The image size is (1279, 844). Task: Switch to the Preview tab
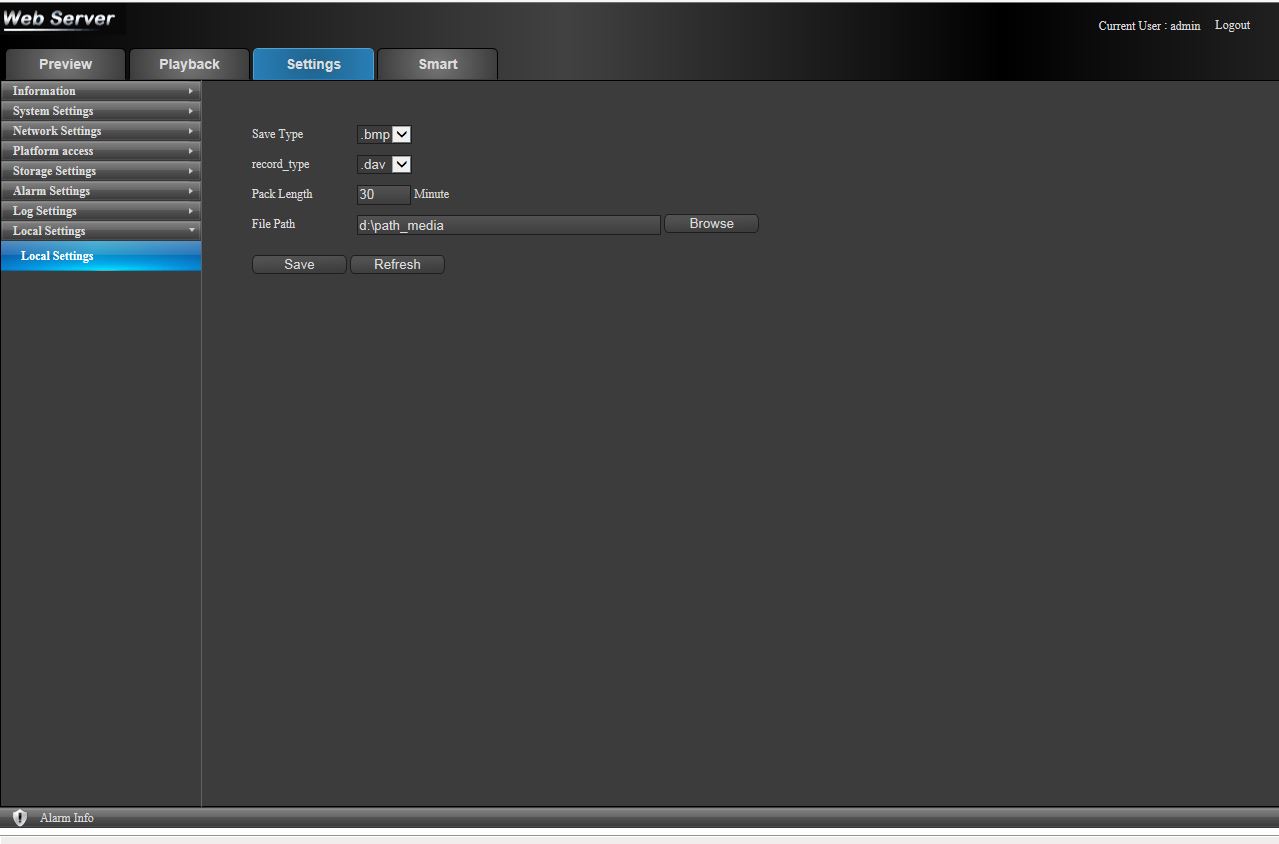tap(65, 64)
